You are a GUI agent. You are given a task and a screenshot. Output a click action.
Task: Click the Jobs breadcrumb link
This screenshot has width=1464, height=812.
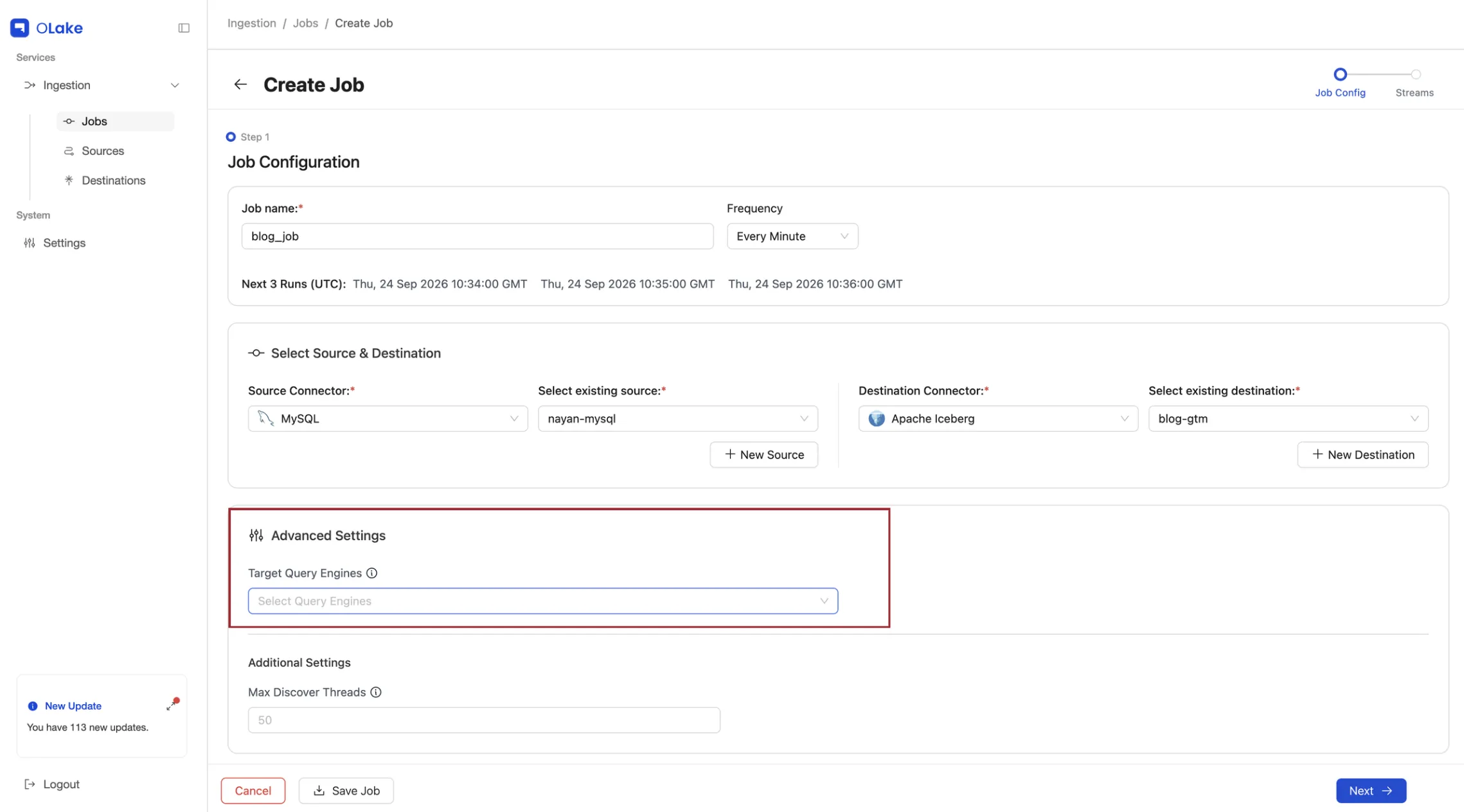[x=305, y=23]
